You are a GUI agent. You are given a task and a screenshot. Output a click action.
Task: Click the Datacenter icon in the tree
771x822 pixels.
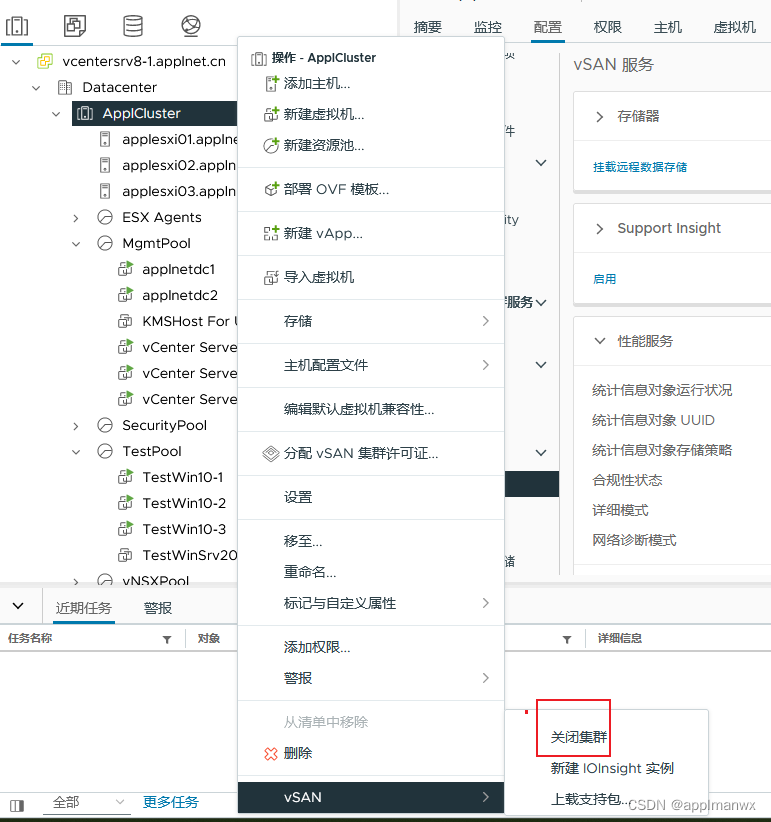pos(65,87)
